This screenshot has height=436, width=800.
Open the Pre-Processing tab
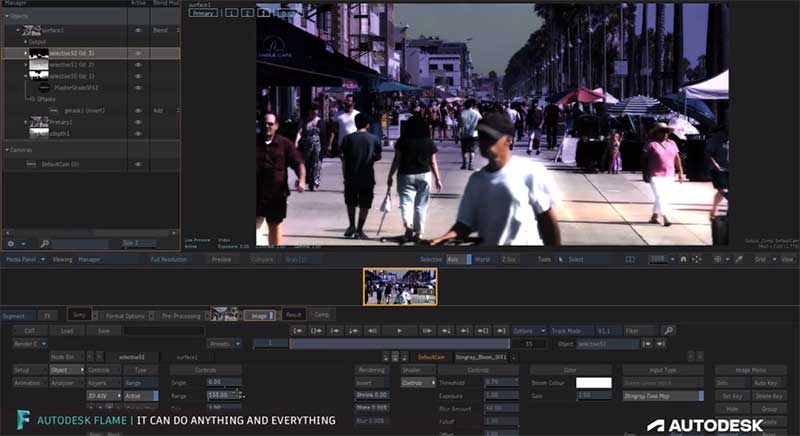[181, 316]
